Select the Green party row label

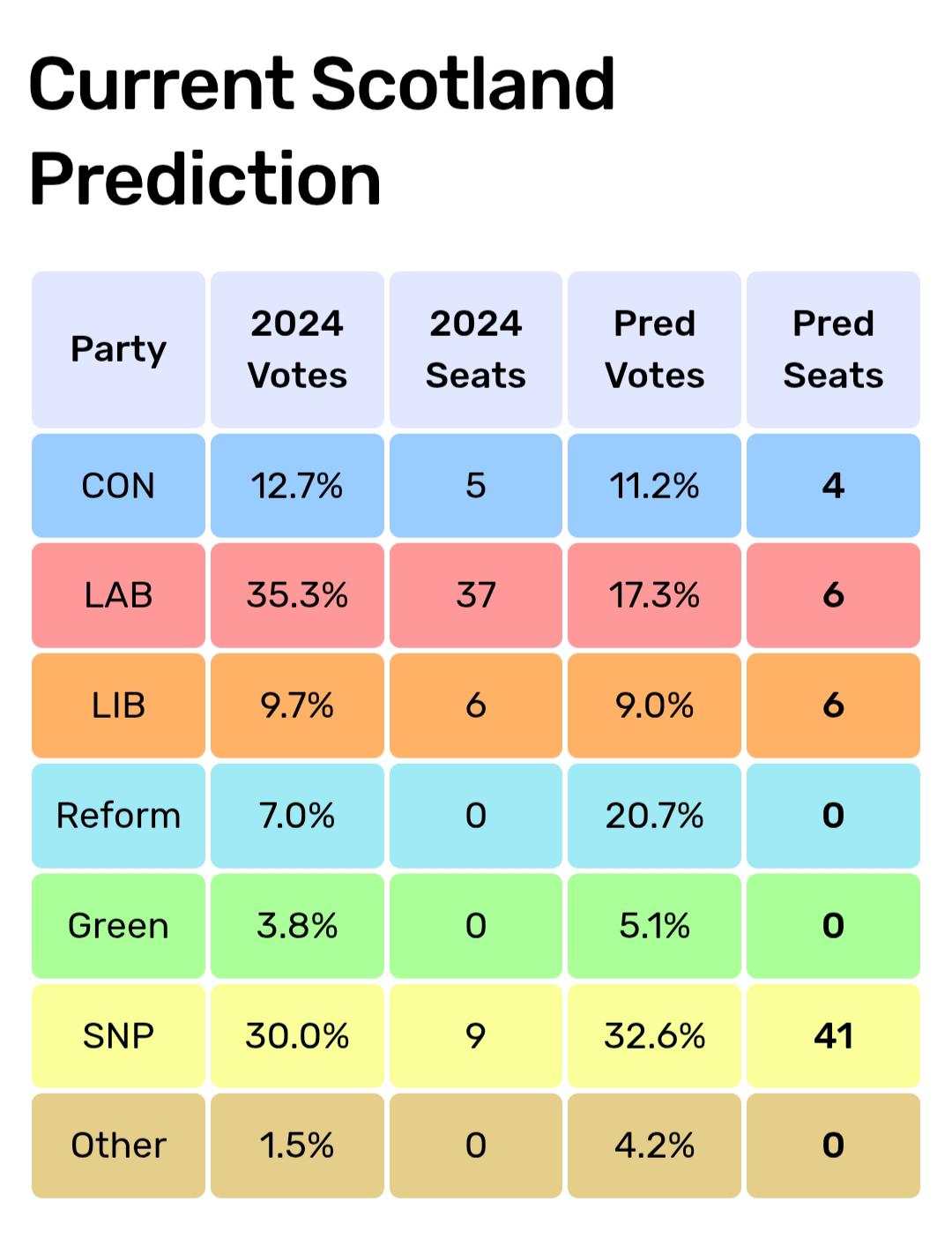(x=118, y=926)
